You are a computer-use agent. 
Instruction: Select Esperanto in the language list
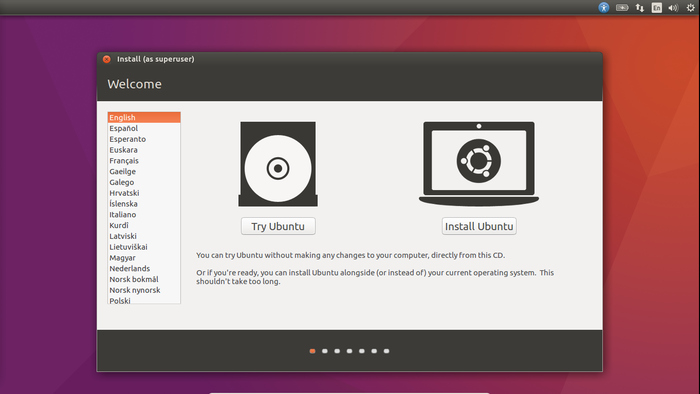point(144,139)
